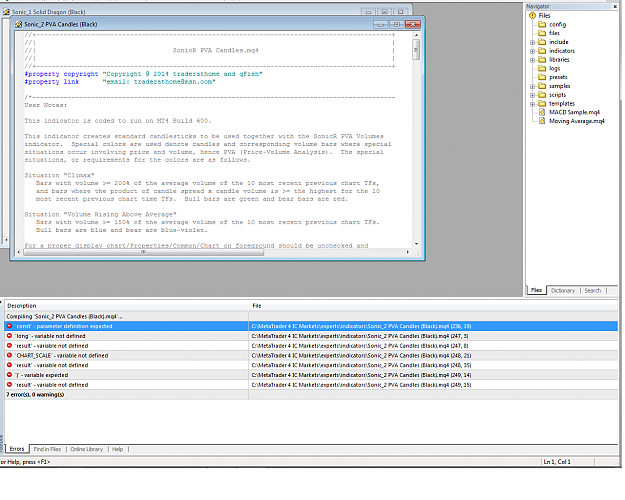
Task: Click the Sonic_2 PVA Candles window icon
Action: tap(18, 24)
